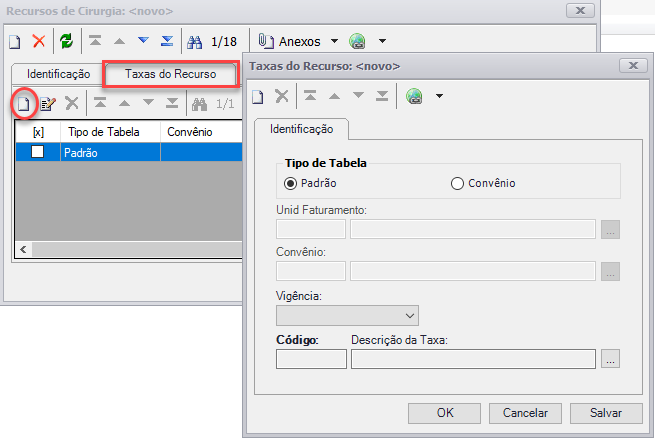Viewport: 655px width, 440px height.
Task: Tick the checkbox on Padrão row
Action: (x=38, y=152)
